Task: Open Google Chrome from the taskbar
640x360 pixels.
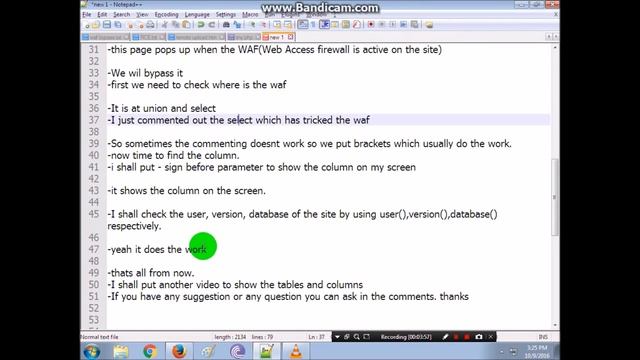Action: (x=150, y=351)
